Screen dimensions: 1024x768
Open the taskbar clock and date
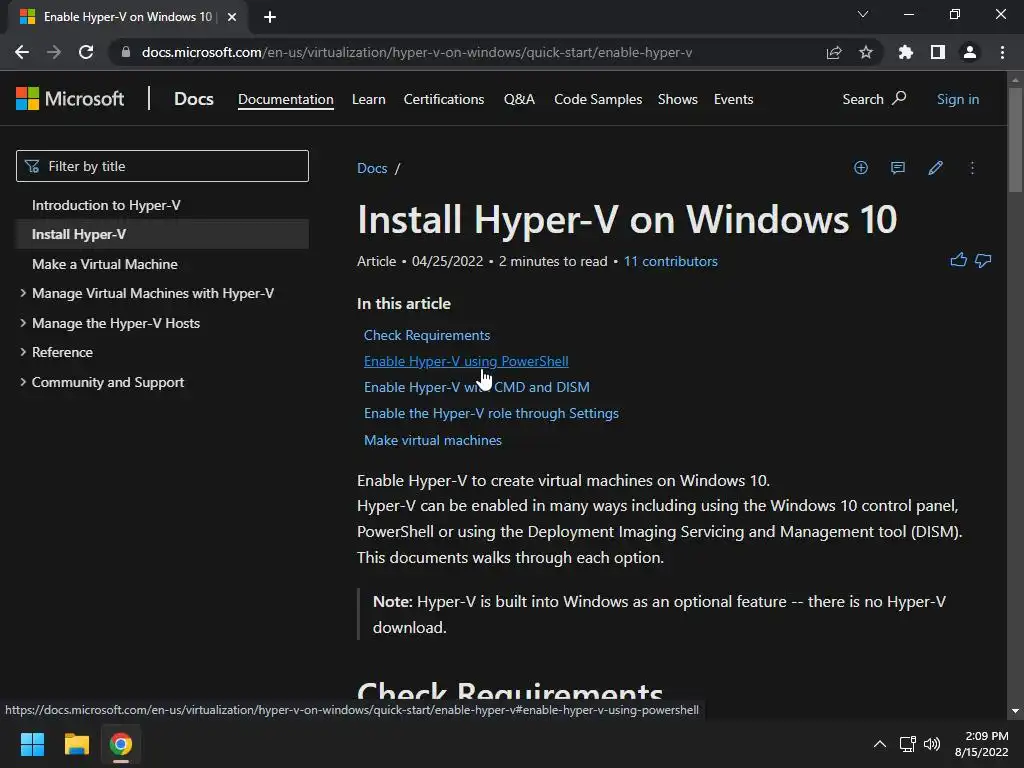coord(982,744)
